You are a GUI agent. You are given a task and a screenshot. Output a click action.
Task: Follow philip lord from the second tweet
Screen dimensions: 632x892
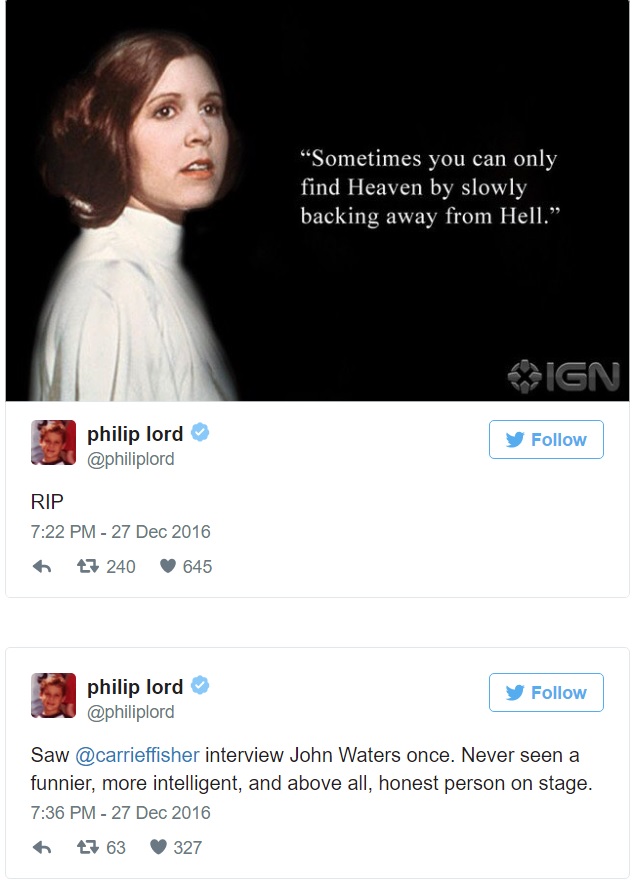pos(546,692)
